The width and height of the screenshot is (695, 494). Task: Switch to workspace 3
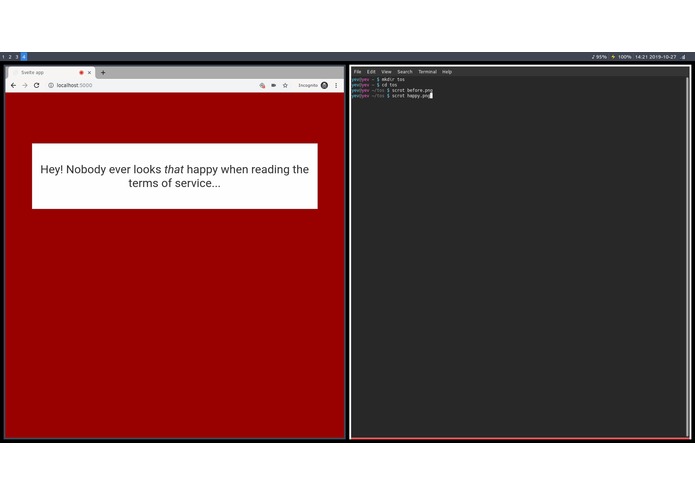pos(17,57)
